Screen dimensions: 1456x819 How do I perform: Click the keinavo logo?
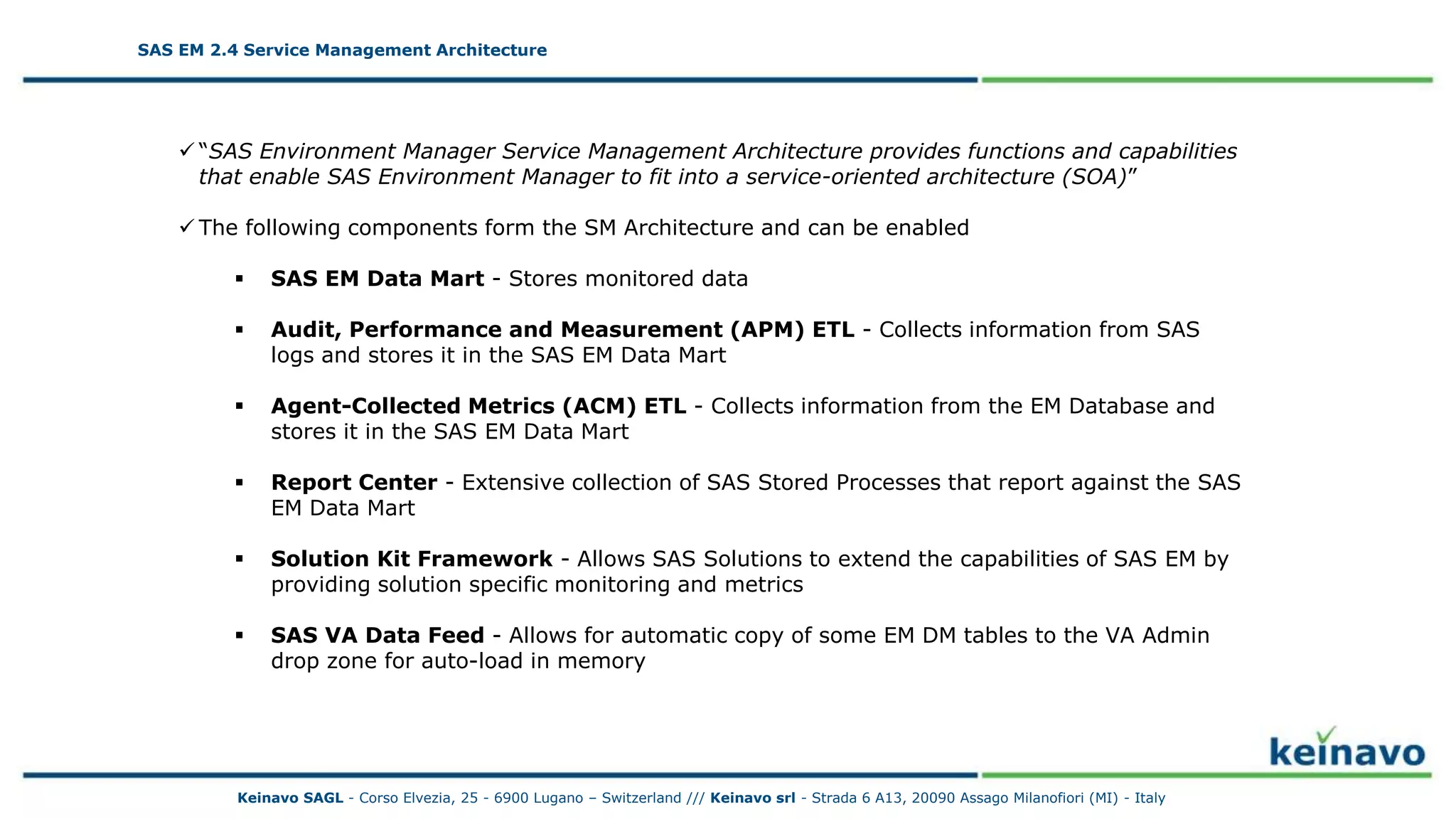(1347, 746)
